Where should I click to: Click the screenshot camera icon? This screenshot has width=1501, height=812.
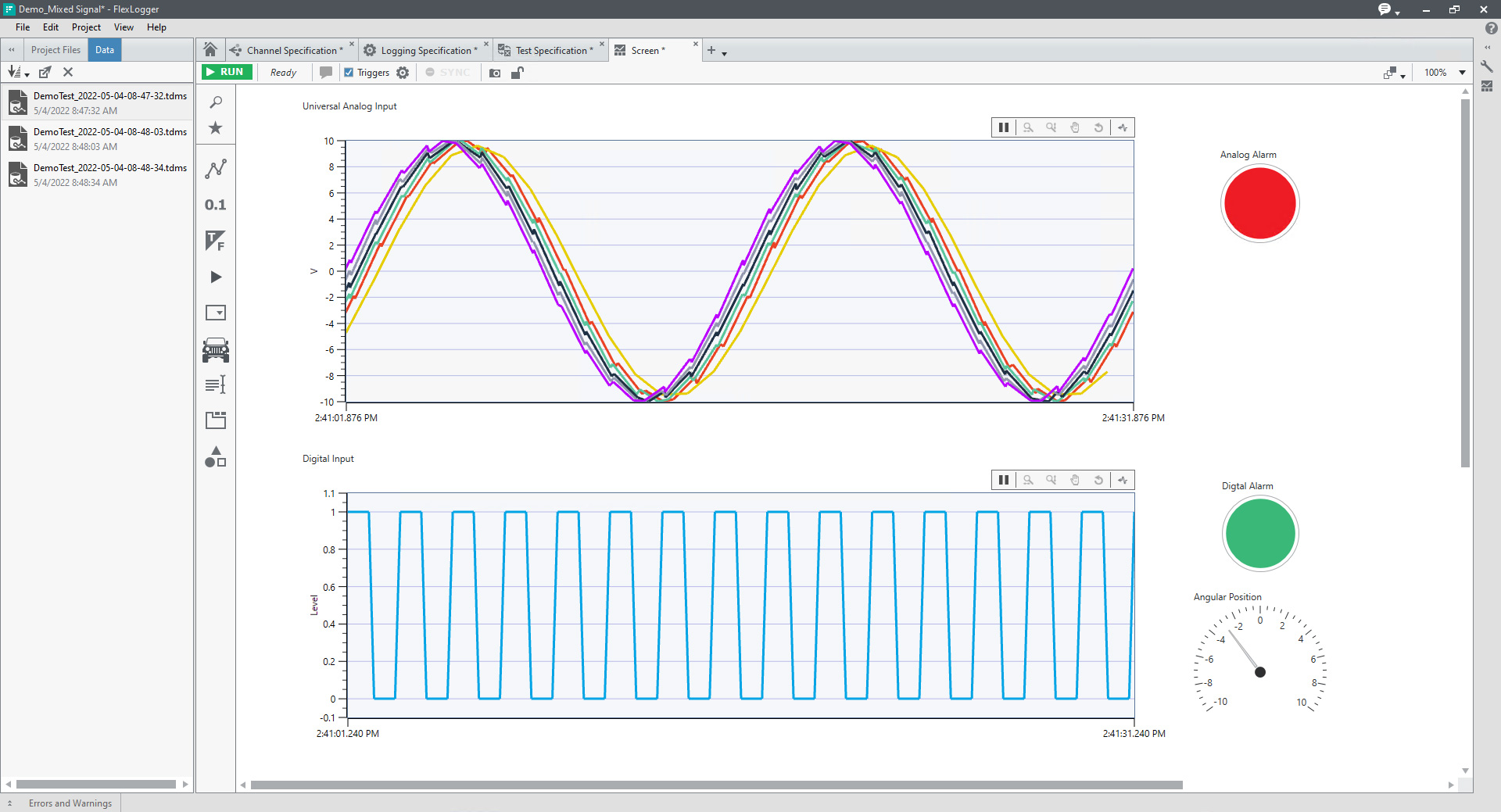click(x=495, y=73)
